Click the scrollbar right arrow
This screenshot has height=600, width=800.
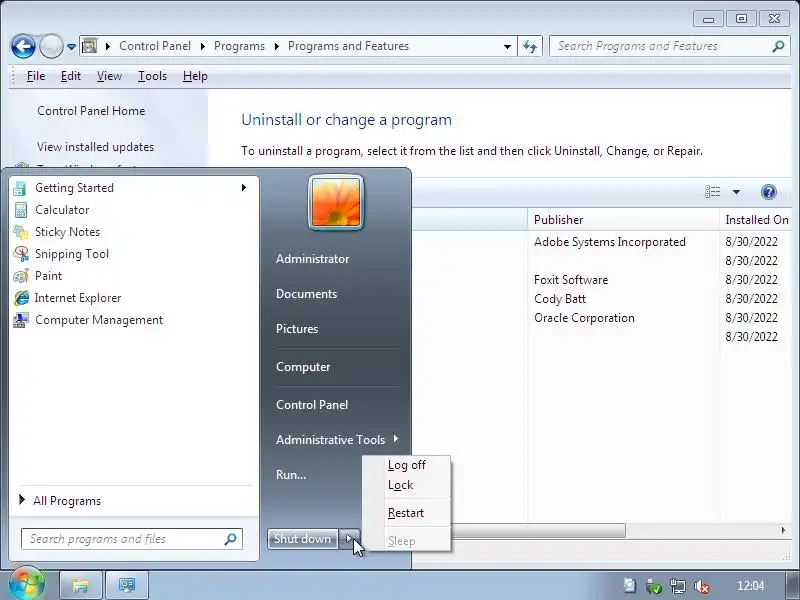[x=783, y=531]
